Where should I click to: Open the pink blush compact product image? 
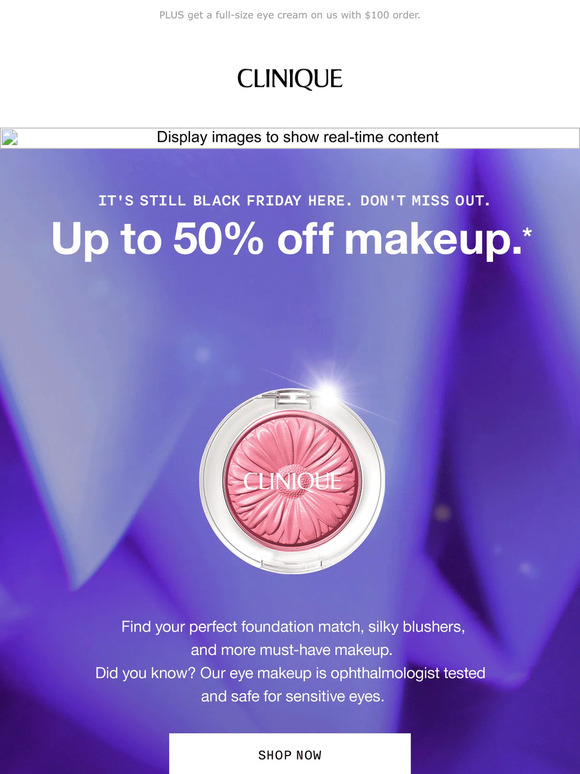tap(292, 481)
